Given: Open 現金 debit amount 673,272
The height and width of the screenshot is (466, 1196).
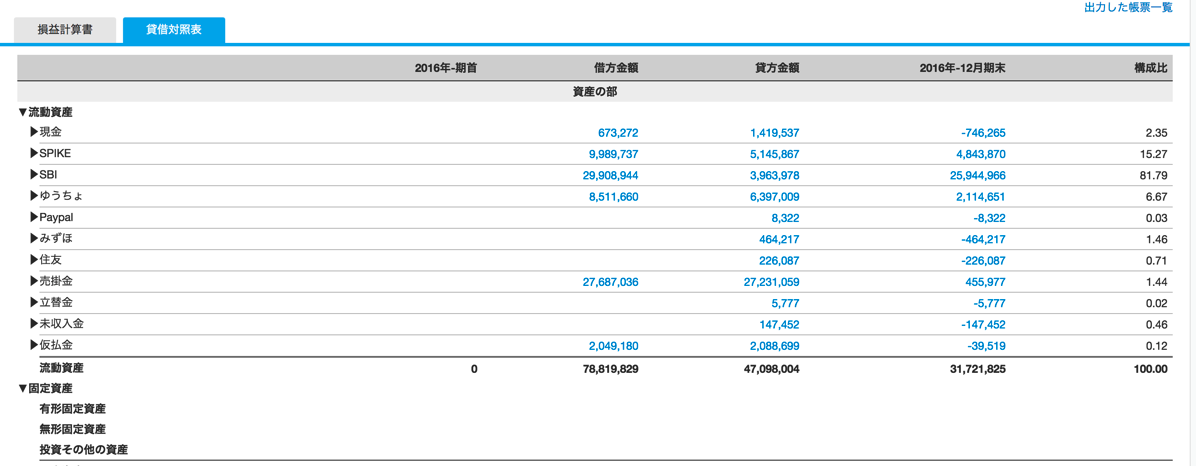Looking at the screenshot, I should coord(618,133).
